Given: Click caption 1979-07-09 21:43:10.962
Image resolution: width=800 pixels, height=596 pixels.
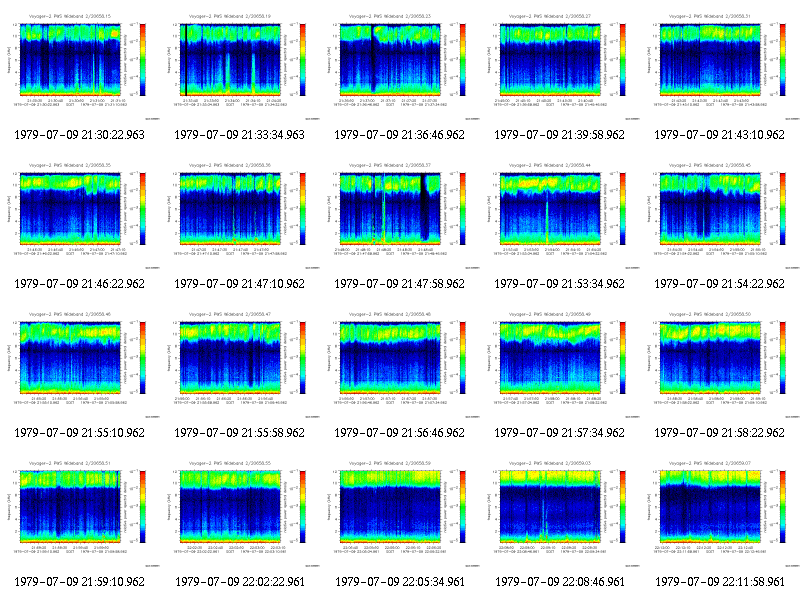Looking at the screenshot, I should (x=719, y=135).
